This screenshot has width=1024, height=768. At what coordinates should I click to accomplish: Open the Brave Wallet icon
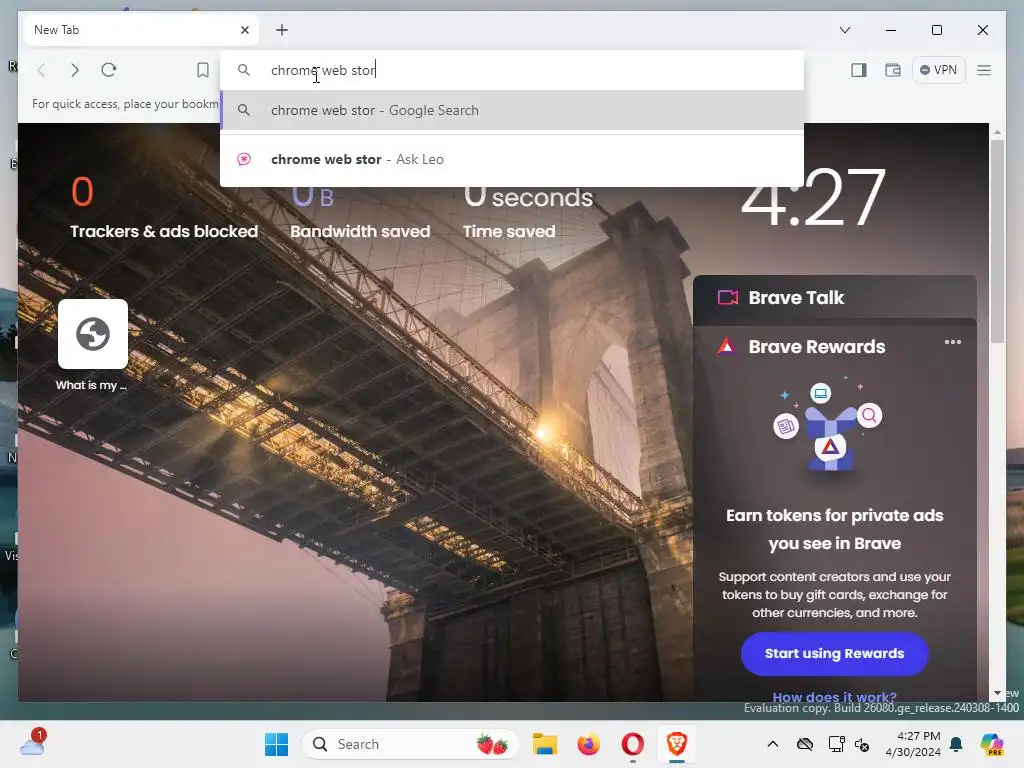pyautogui.click(x=893, y=70)
